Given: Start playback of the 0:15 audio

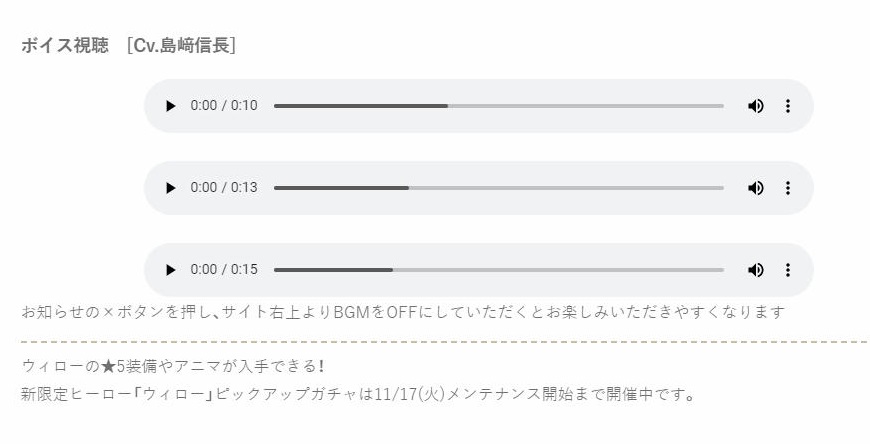Looking at the screenshot, I should click(171, 270).
